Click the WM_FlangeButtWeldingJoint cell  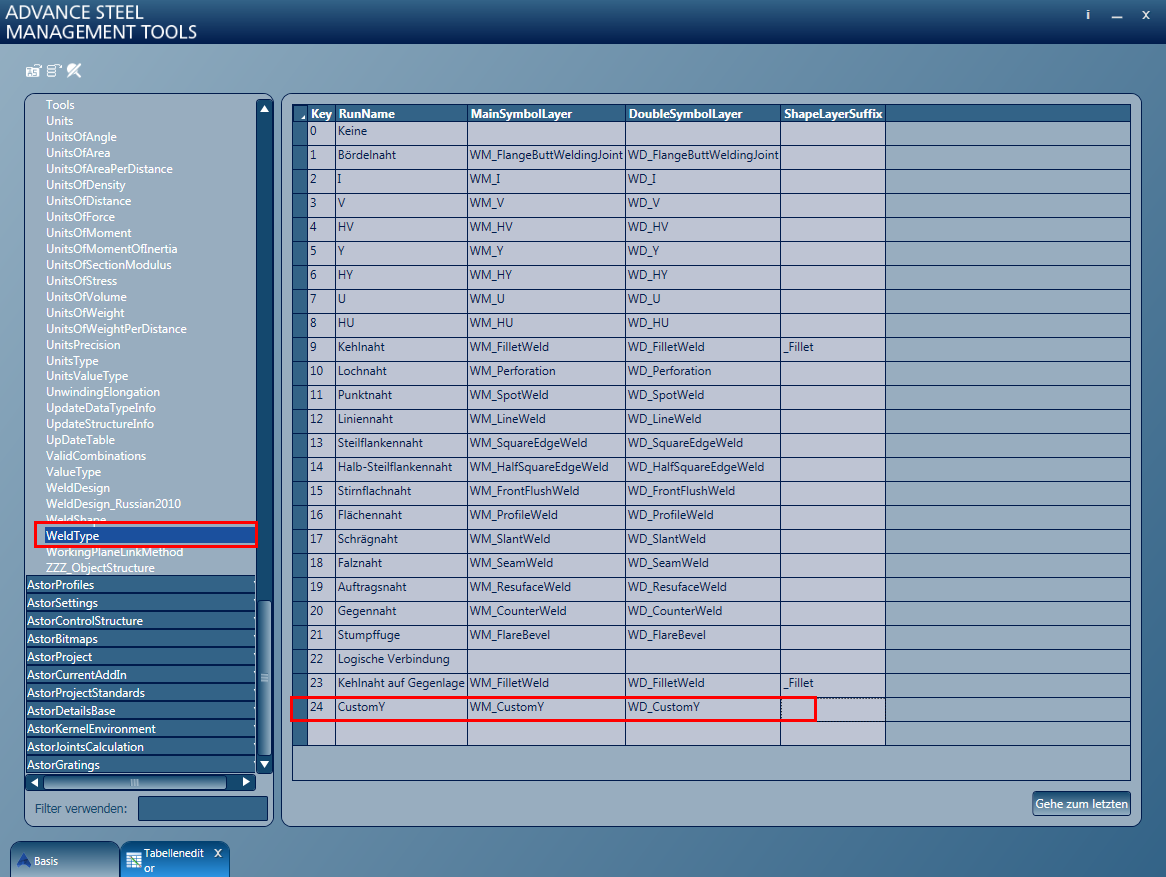(547, 155)
